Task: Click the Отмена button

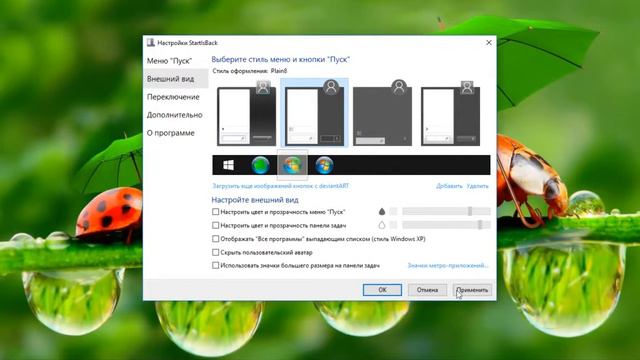Action: point(427,290)
